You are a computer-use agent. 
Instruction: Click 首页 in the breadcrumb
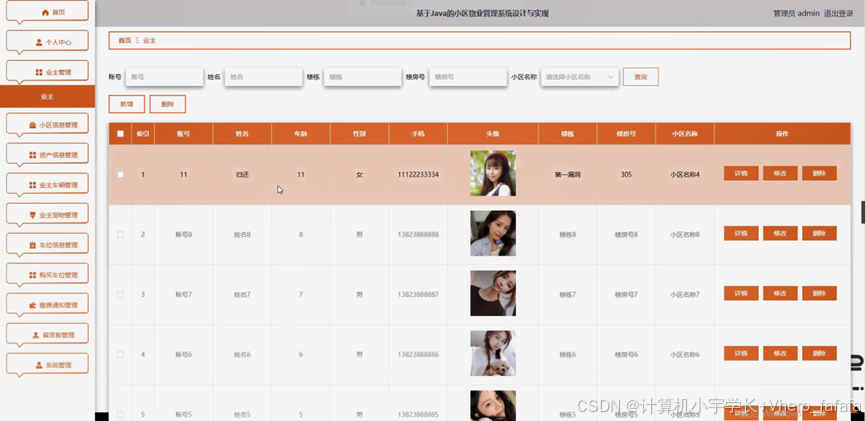125,40
